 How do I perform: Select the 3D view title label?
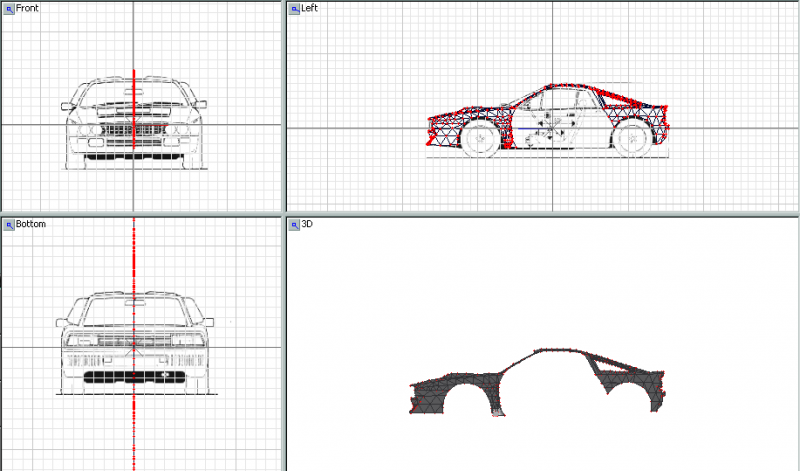pyautogui.click(x=308, y=224)
